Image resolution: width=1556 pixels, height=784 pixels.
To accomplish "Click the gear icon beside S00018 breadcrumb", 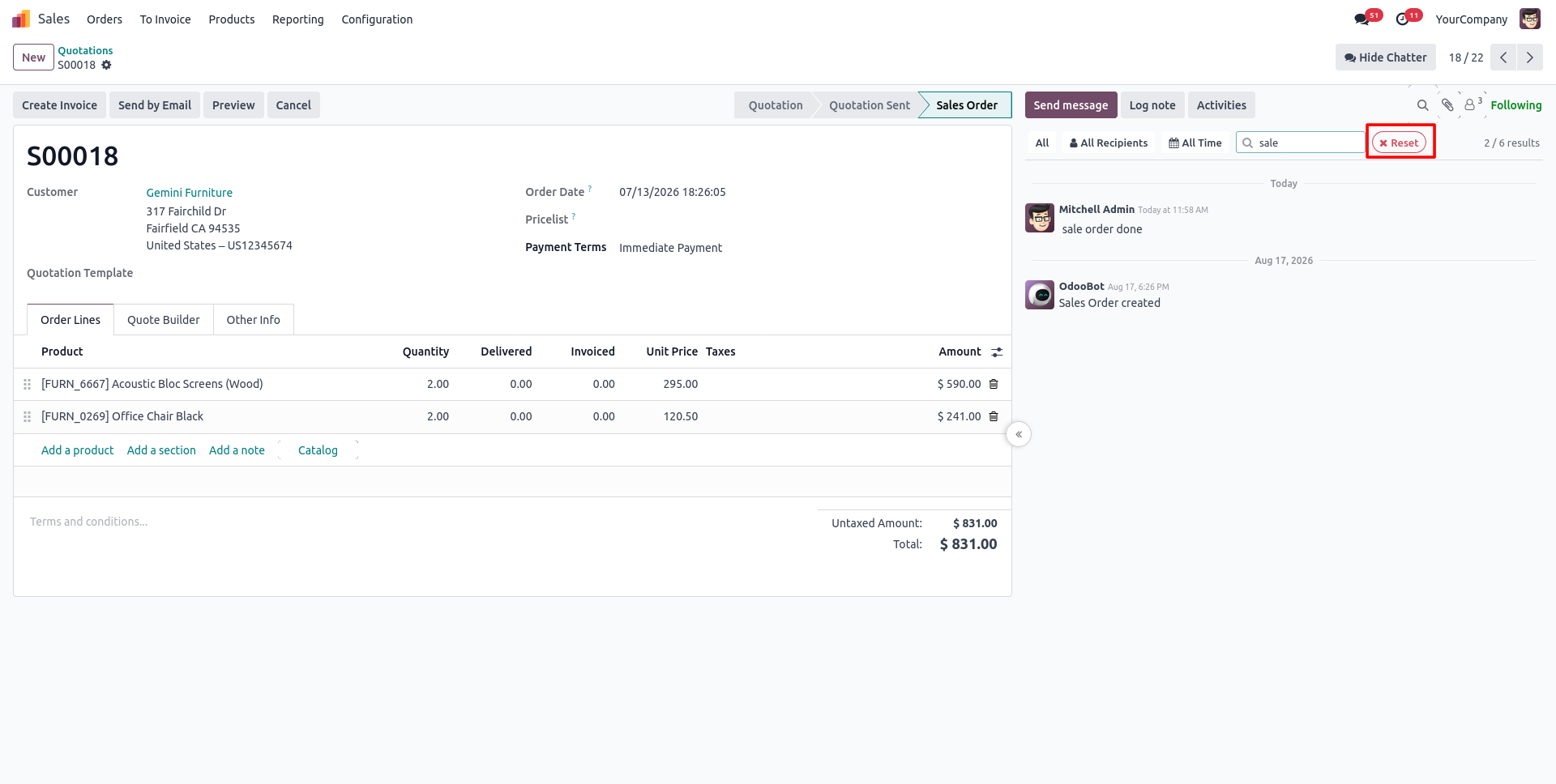I will 106,65.
